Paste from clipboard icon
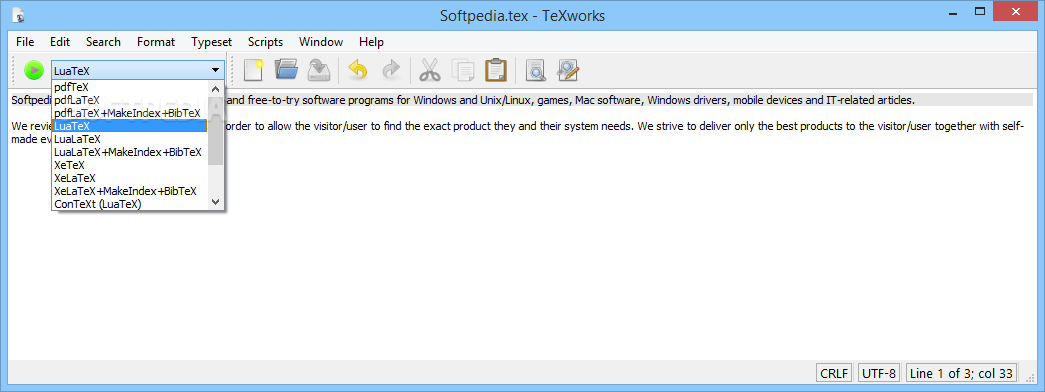 [x=496, y=70]
